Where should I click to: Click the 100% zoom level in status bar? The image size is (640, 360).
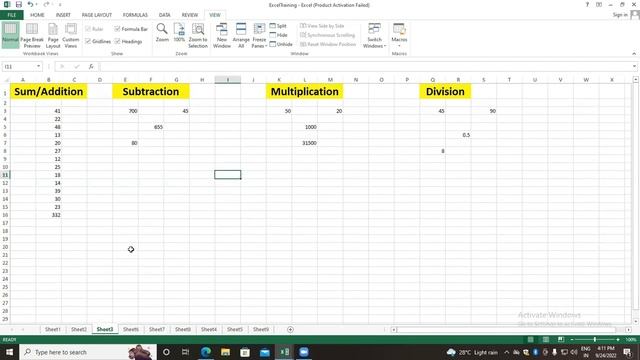[x=631, y=340]
